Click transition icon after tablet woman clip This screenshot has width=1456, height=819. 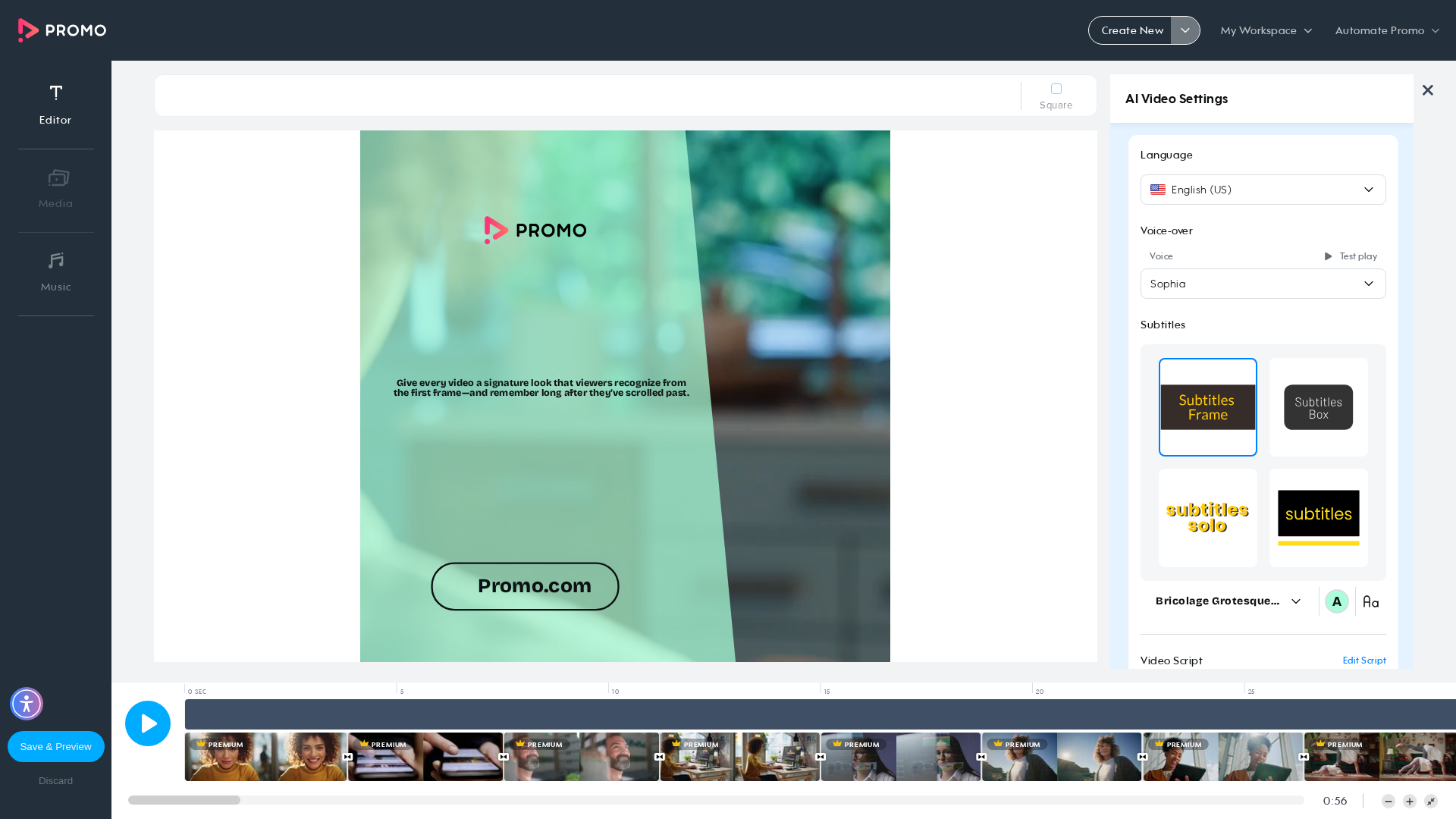pos(1304,757)
